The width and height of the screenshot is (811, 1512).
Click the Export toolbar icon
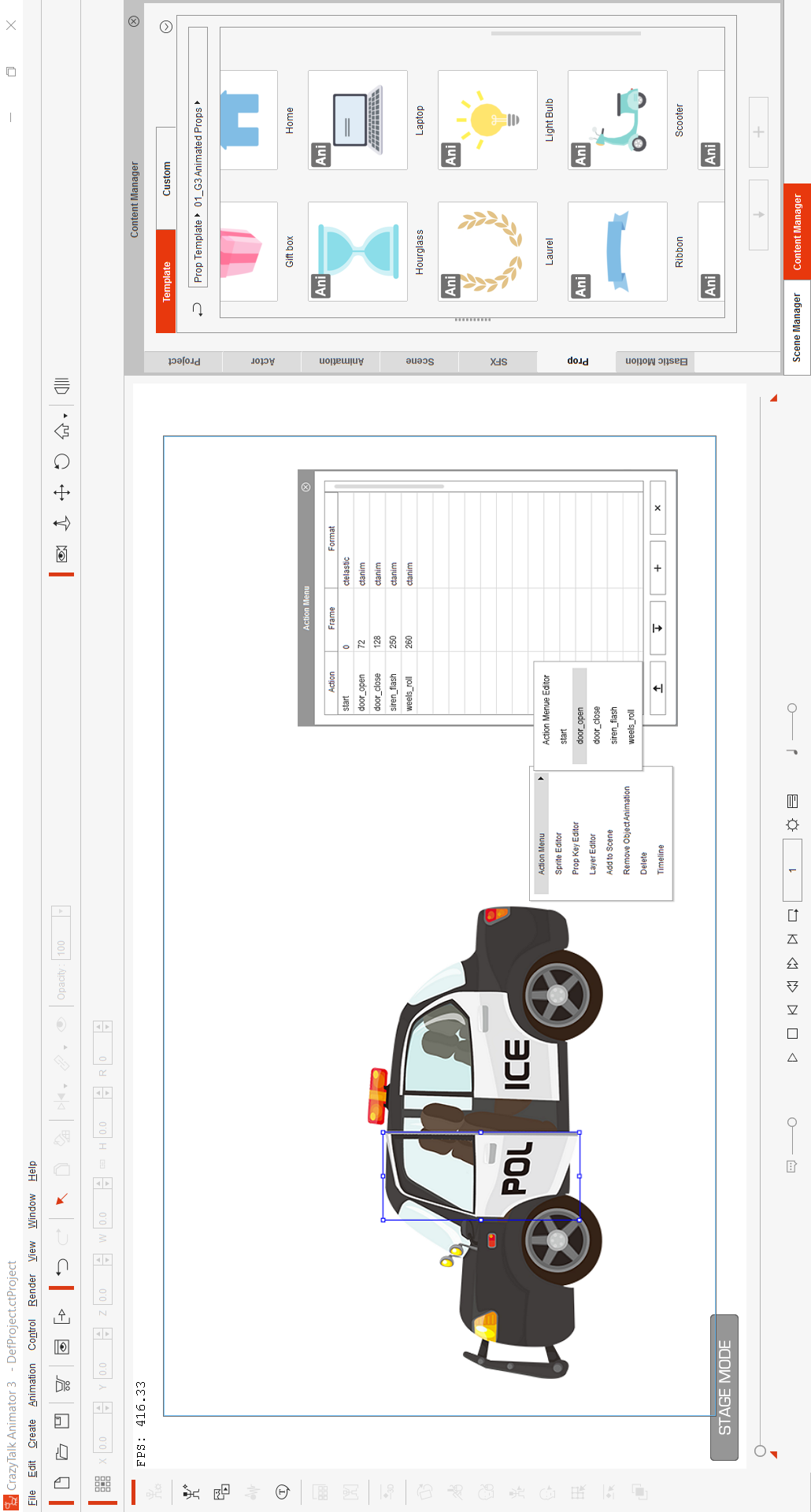pyautogui.click(x=62, y=1316)
